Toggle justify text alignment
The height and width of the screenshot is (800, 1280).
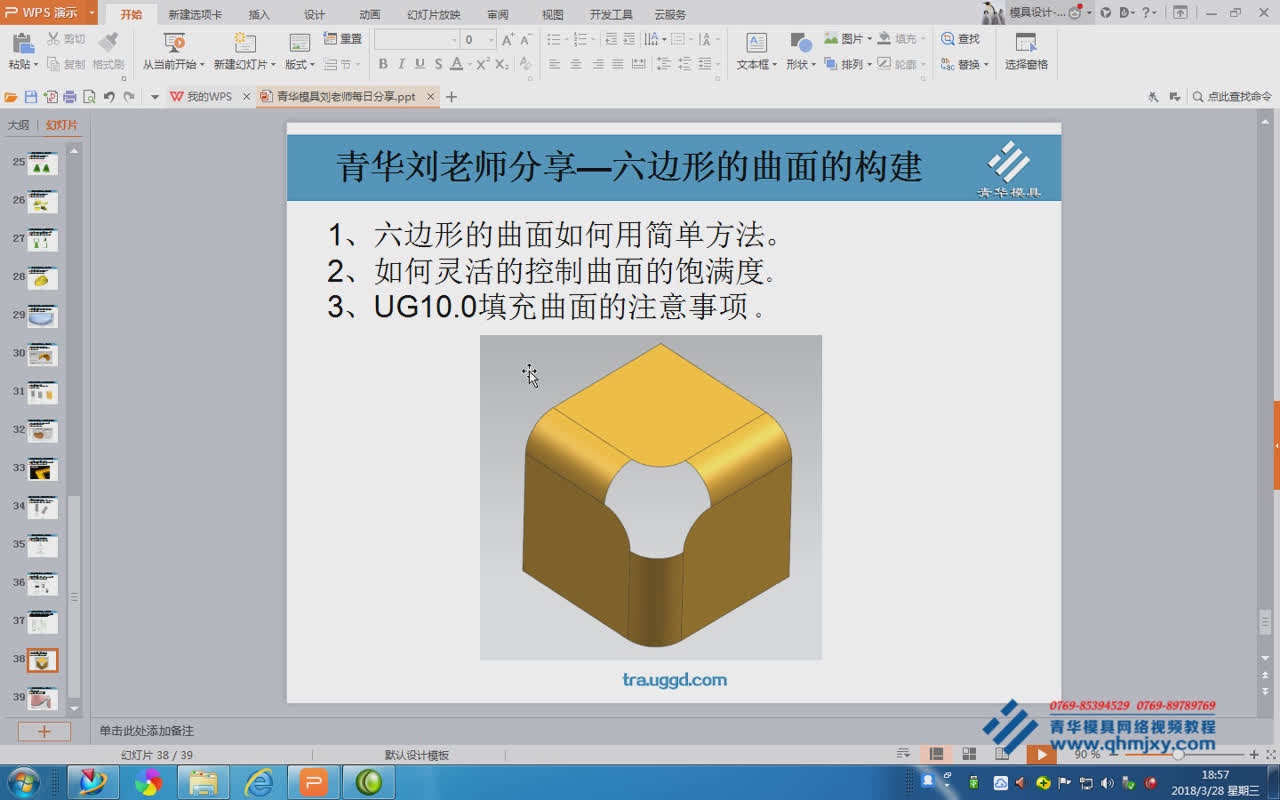pos(618,64)
